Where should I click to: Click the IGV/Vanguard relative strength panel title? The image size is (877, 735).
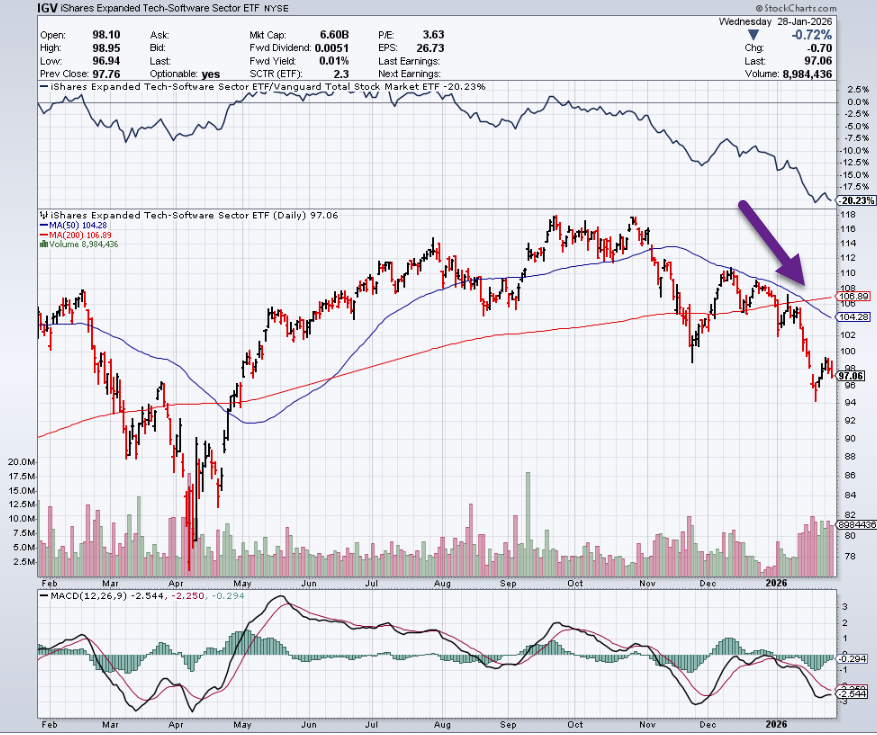[x=262, y=87]
